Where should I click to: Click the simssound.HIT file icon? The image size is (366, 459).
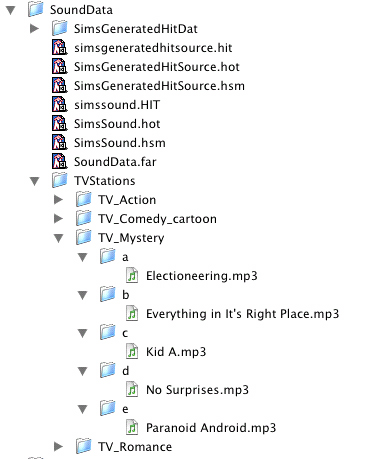point(60,104)
